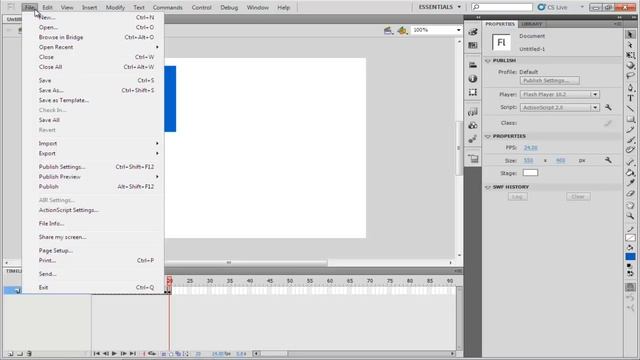Screen dimensions: 640x360
Task: Click the Edit Scene icon above stage
Action: 388,30
